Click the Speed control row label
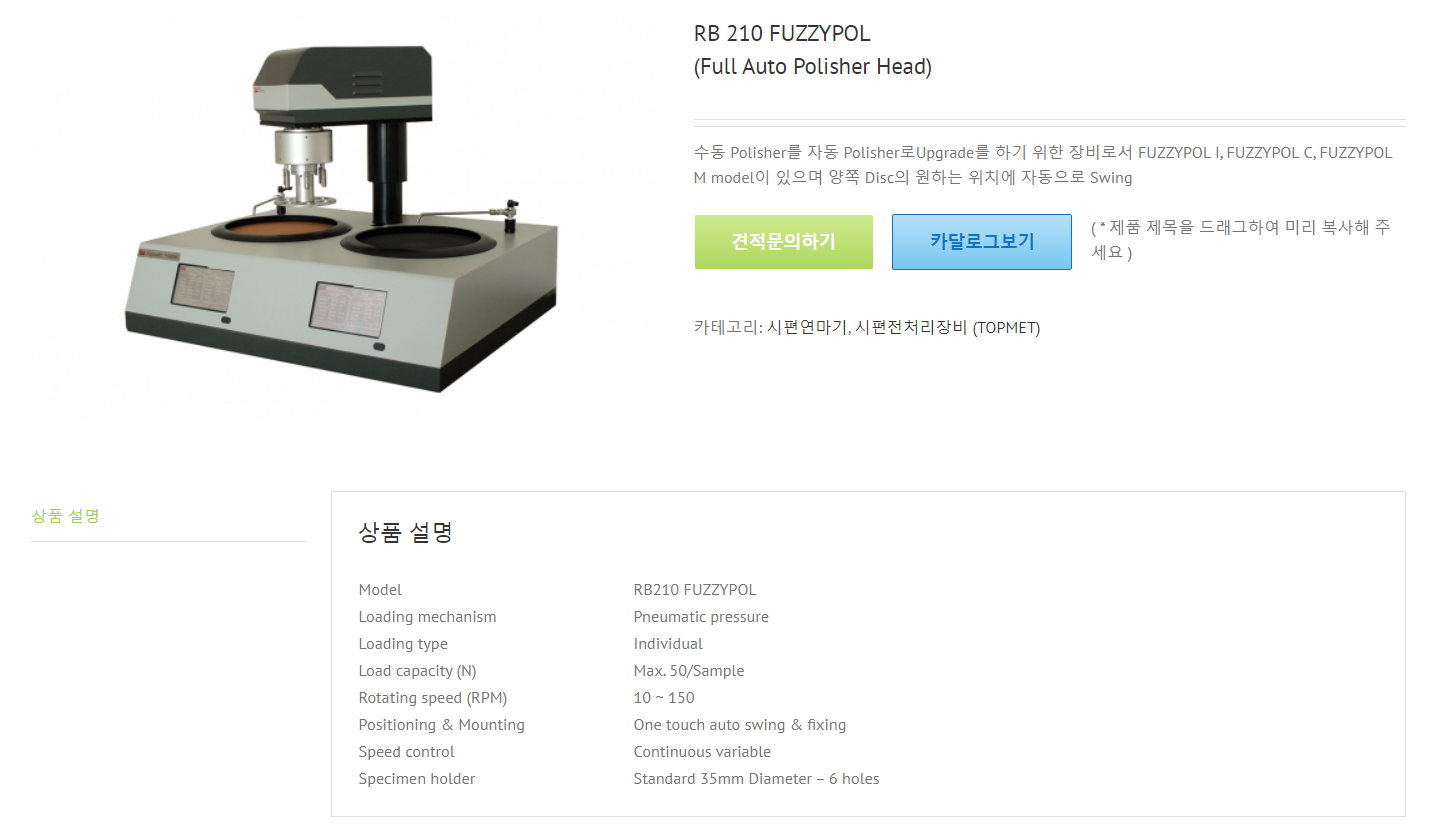Screen dimensions: 1432x832 coord(406,752)
